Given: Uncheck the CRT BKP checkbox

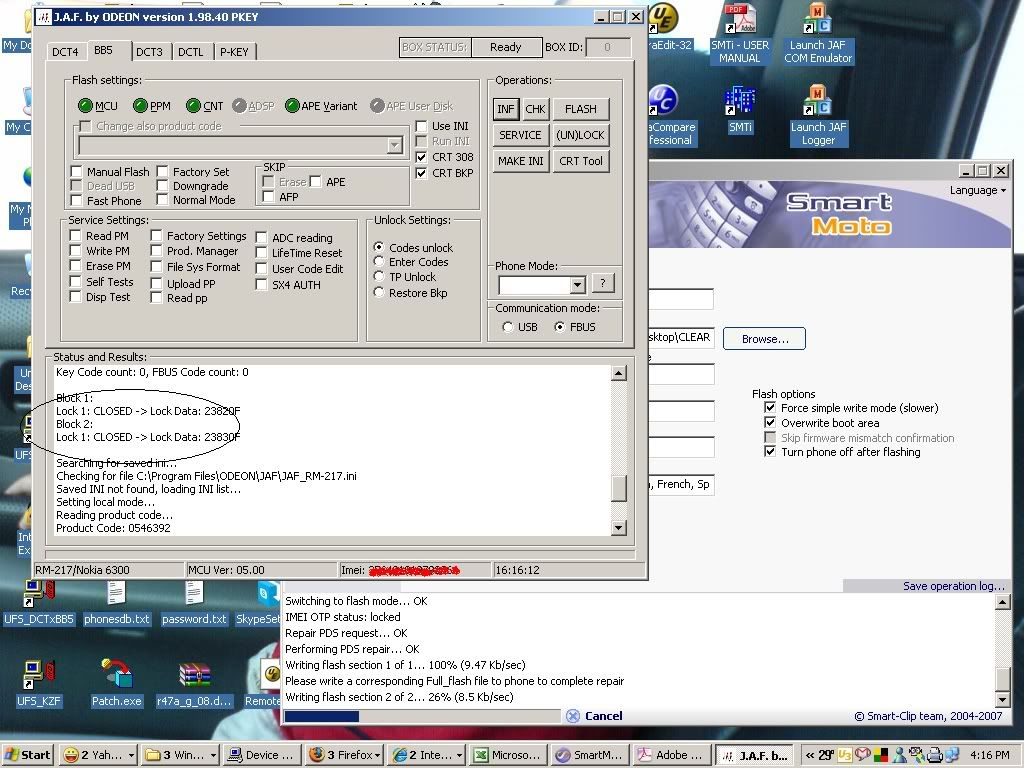Looking at the screenshot, I should 422,173.
